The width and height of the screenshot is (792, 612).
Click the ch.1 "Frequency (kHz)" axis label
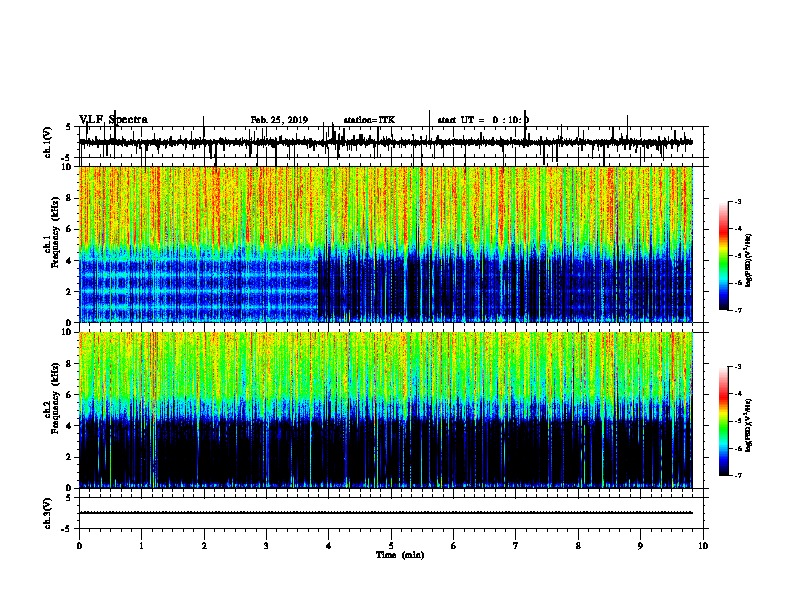coord(55,233)
